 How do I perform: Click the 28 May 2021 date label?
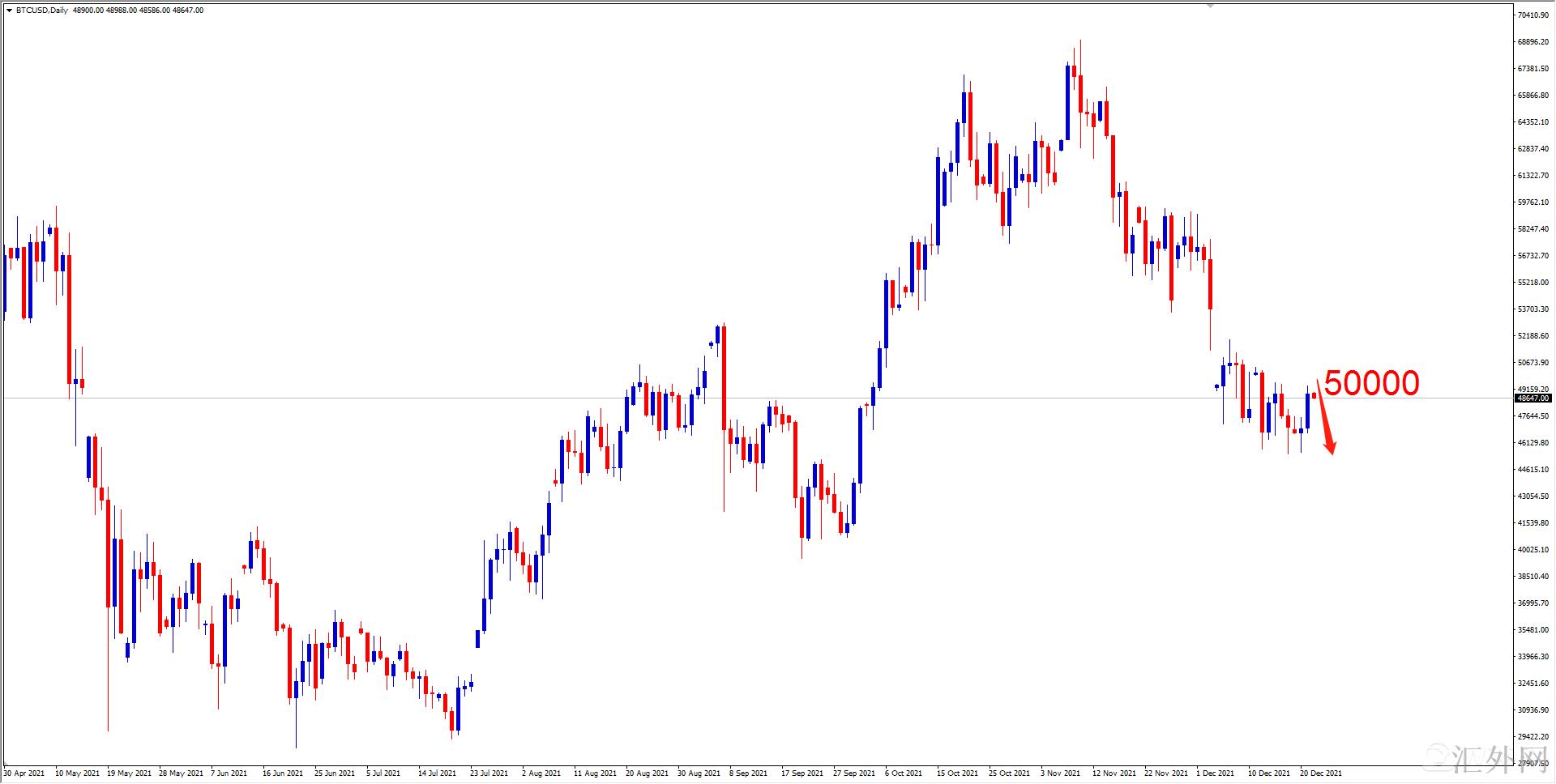[x=181, y=773]
